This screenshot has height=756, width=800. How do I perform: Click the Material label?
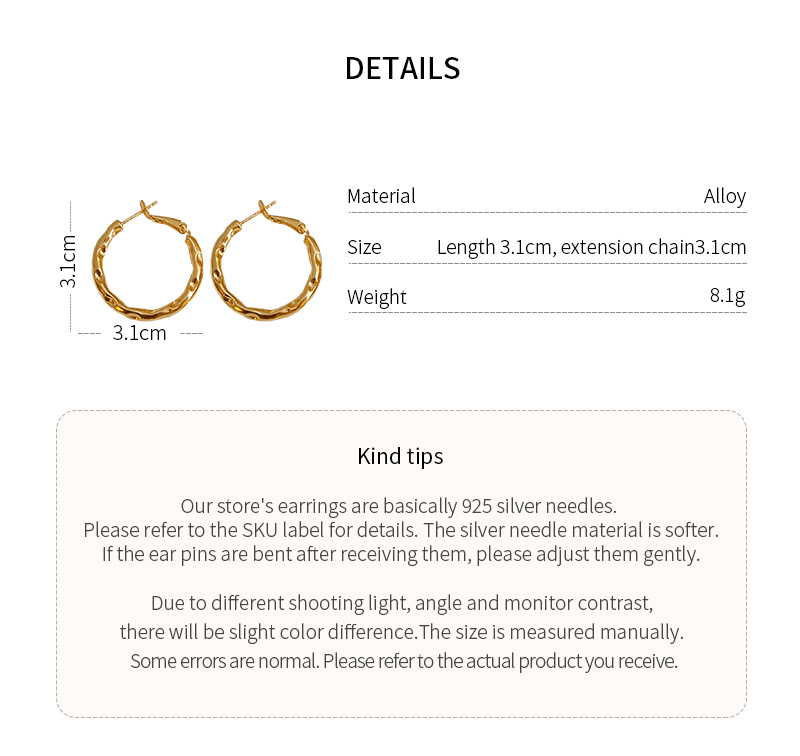coord(381,196)
